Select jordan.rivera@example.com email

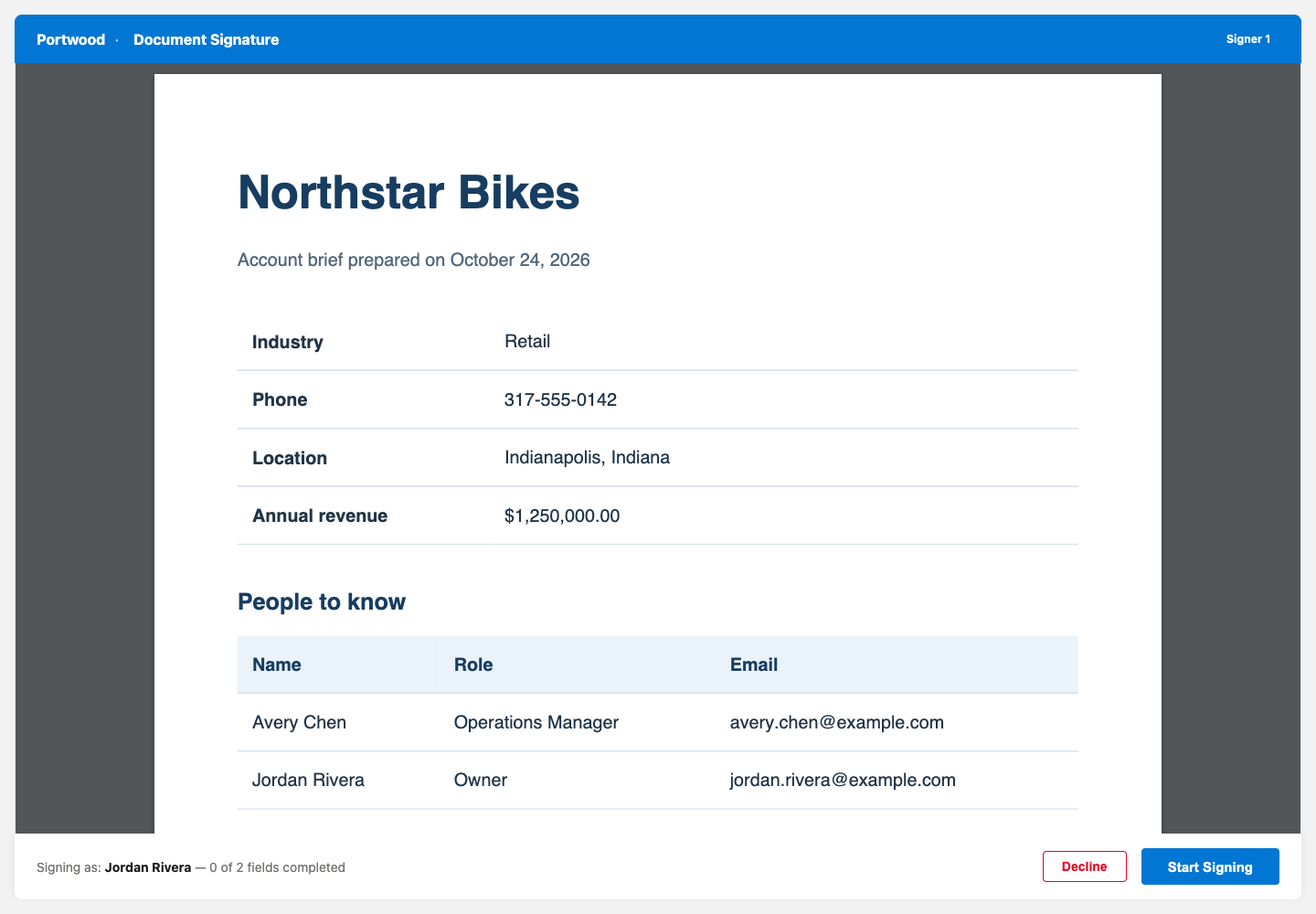tap(843, 780)
